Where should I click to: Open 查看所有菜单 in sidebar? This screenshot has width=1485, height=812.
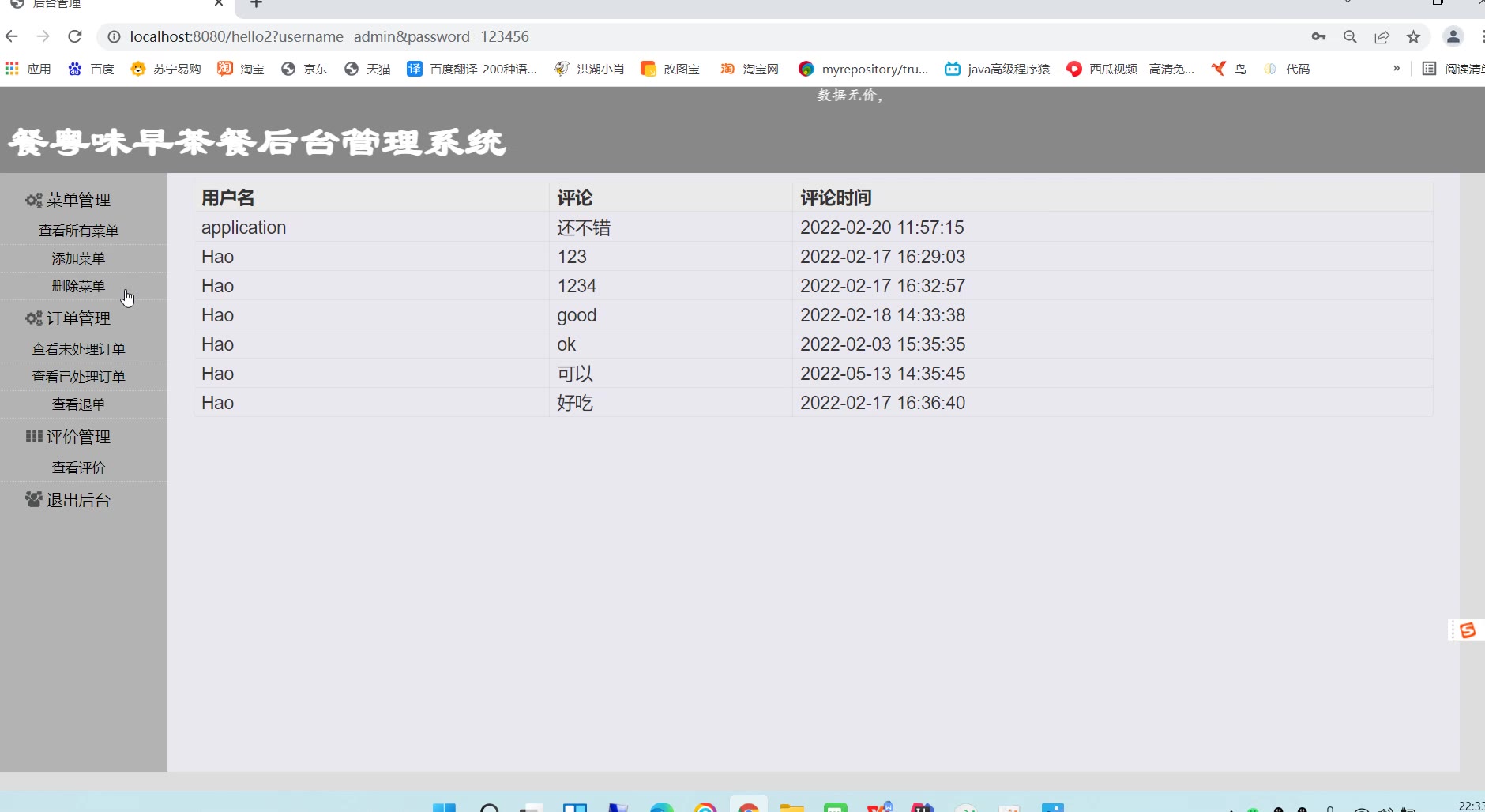[x=78, y=231]
